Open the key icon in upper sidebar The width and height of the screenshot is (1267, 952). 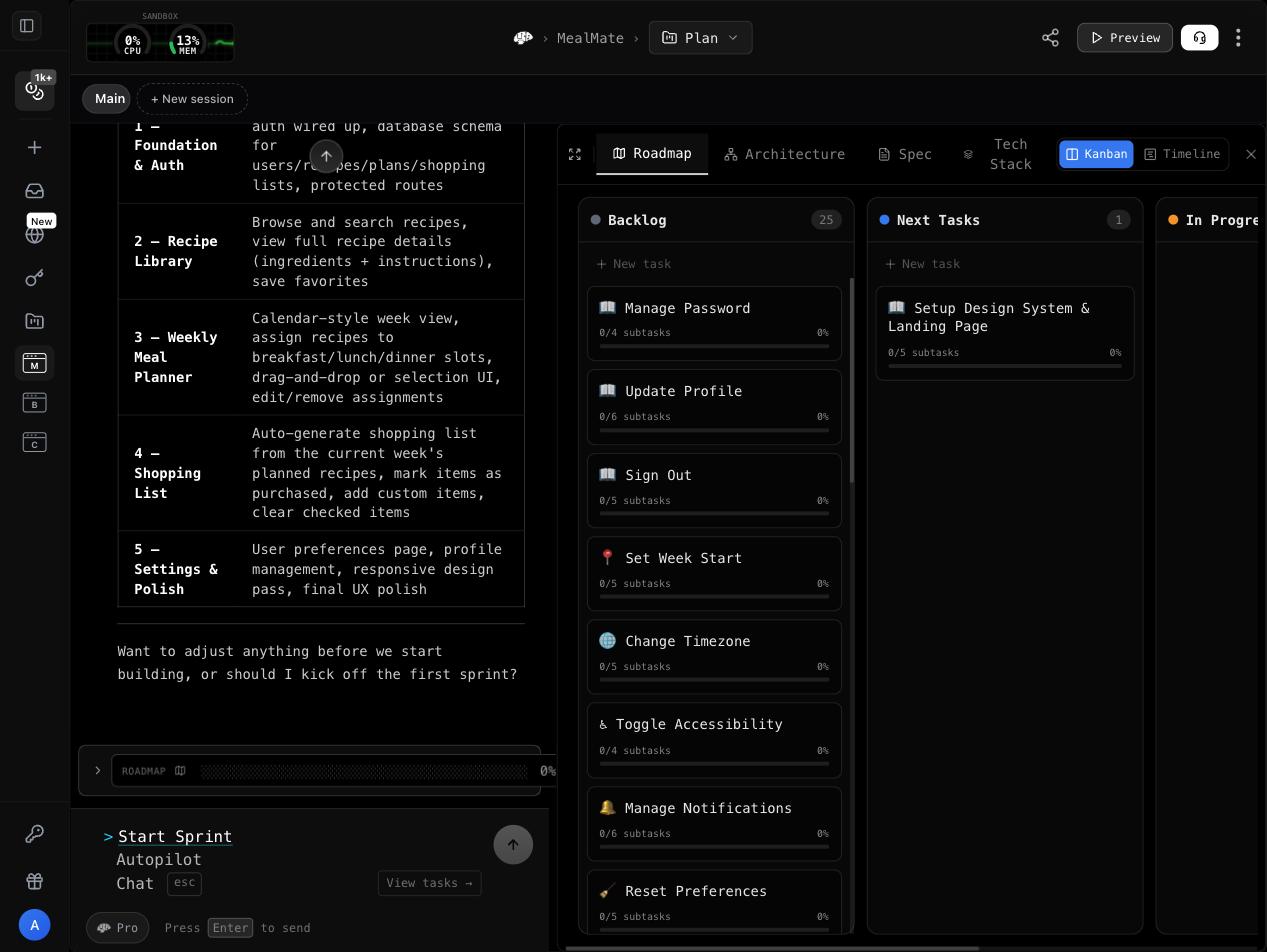(x=34, y=278)
